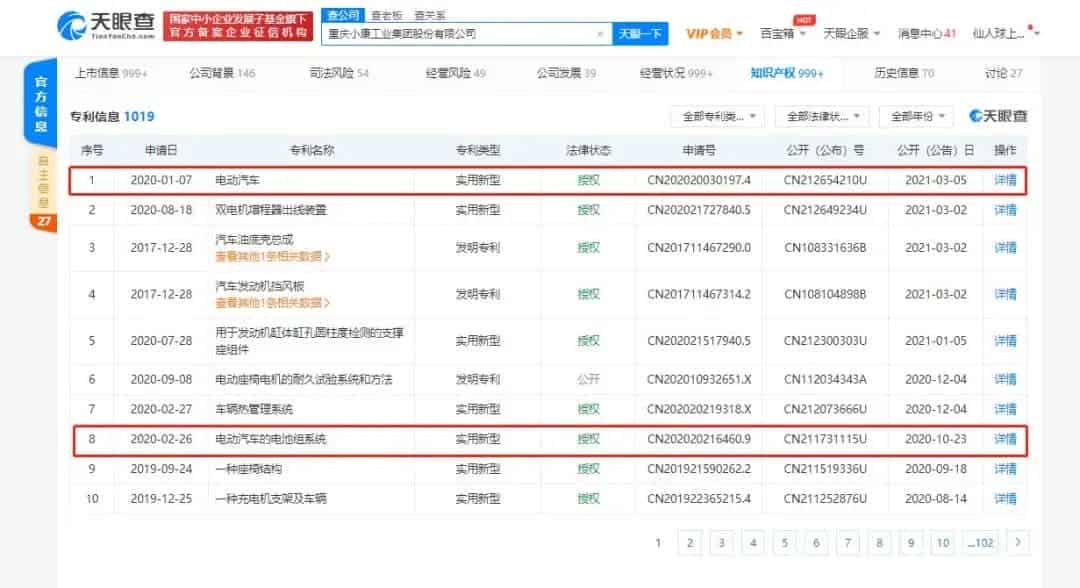1080x588 pixels.
Task: Open 详情 for 双电机增程器出线装置
Action: 1005,210
